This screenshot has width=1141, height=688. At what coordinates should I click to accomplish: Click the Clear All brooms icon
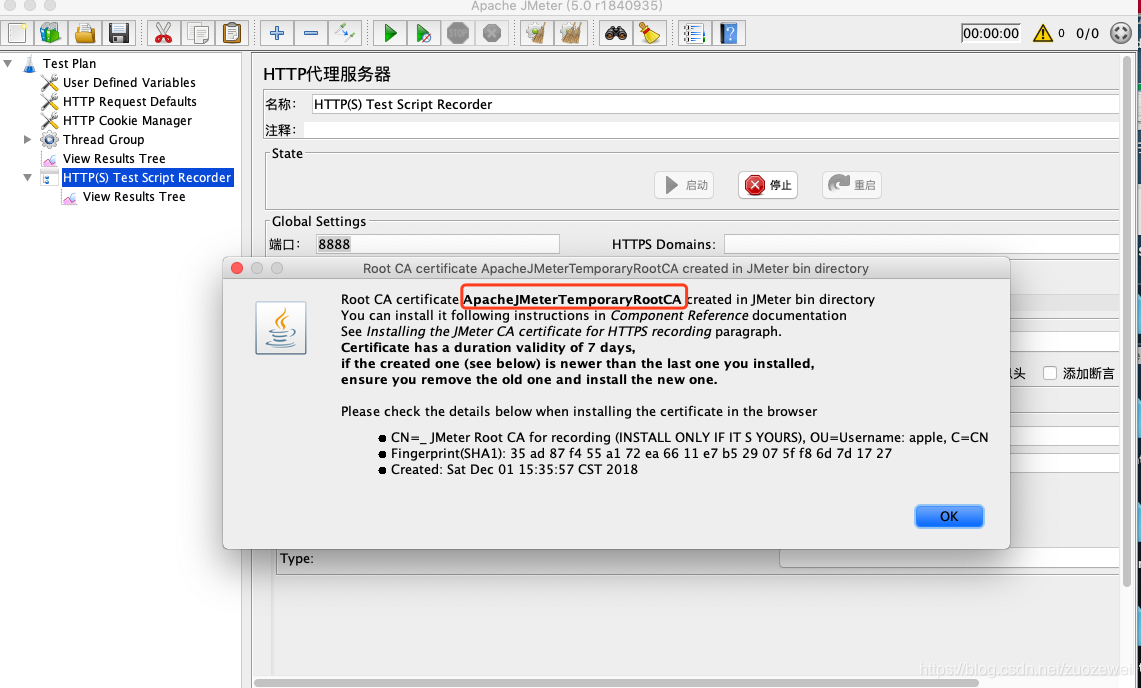click(x=571, y=33)
